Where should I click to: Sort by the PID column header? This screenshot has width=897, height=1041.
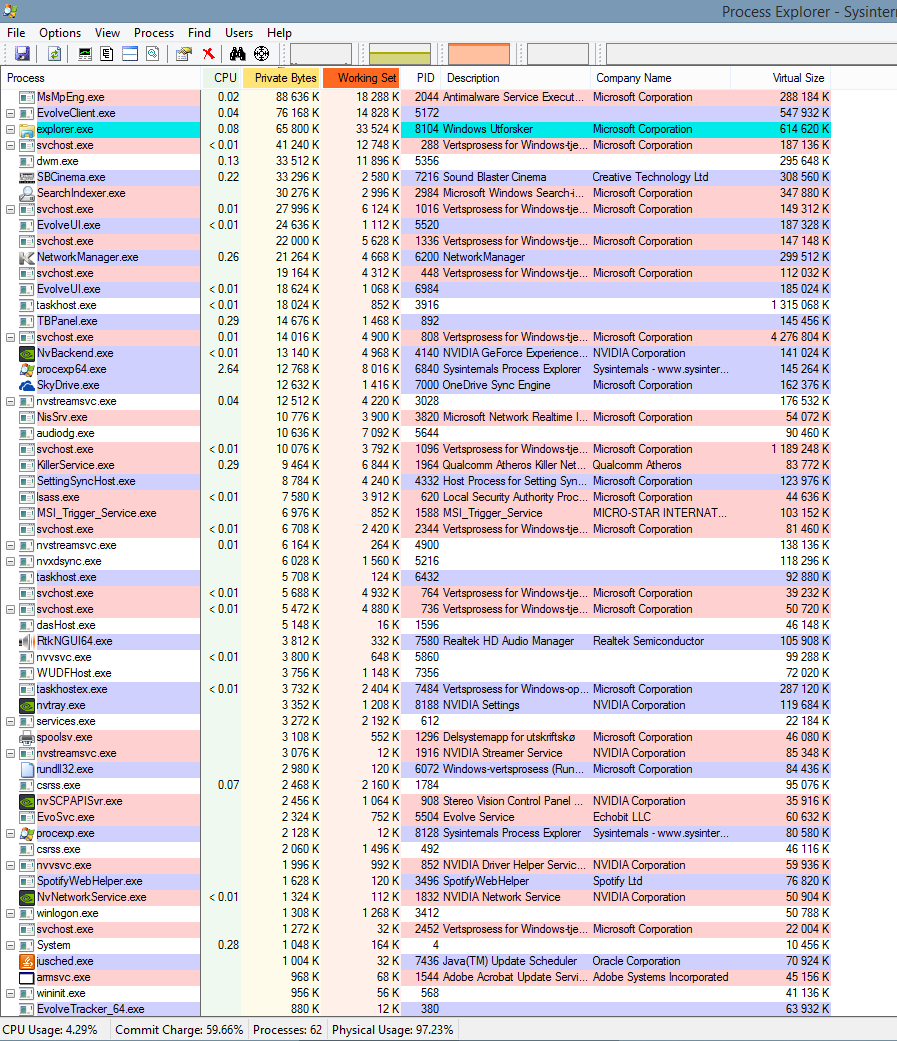pos(420,78)
